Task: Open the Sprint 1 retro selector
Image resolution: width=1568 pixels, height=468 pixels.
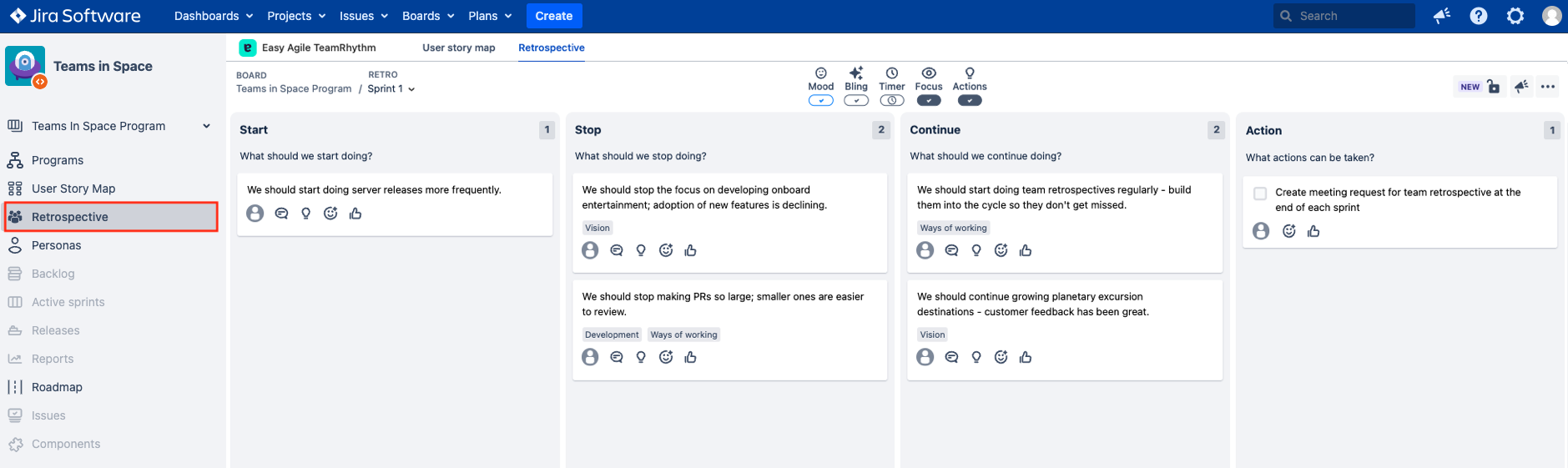Action: tap(391, 88)
